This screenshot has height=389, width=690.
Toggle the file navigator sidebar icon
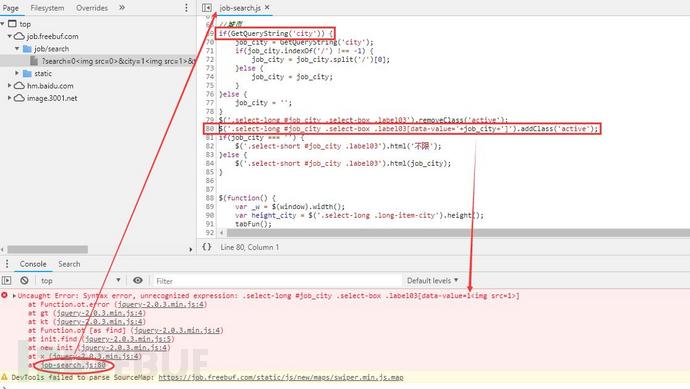(206, 7)
